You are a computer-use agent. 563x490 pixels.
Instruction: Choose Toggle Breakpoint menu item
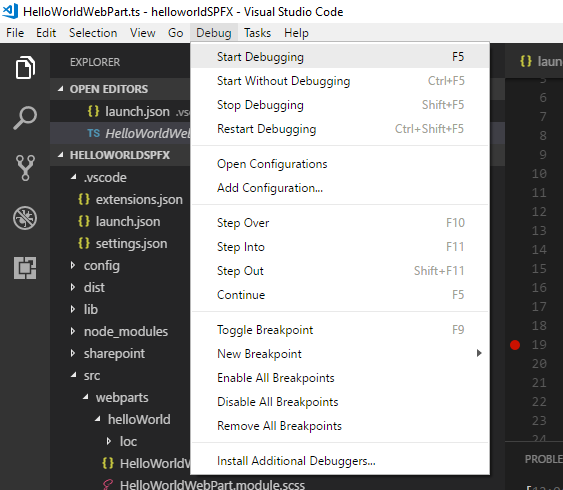pos(340,330)
